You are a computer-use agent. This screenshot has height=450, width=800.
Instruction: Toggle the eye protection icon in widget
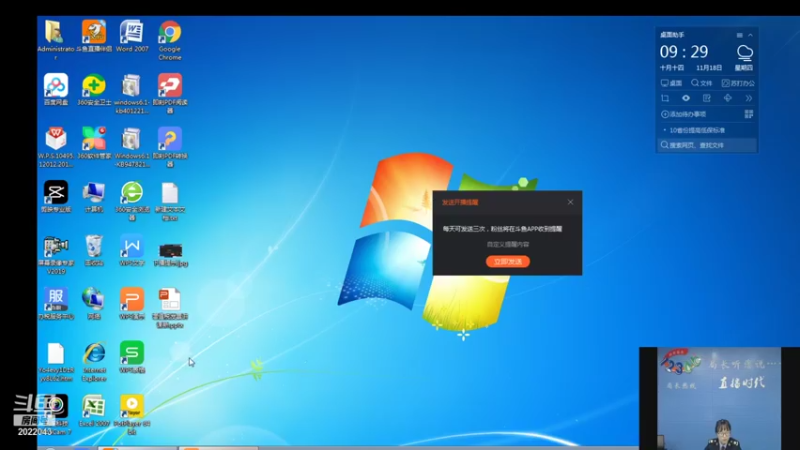(x=686, y=98)
